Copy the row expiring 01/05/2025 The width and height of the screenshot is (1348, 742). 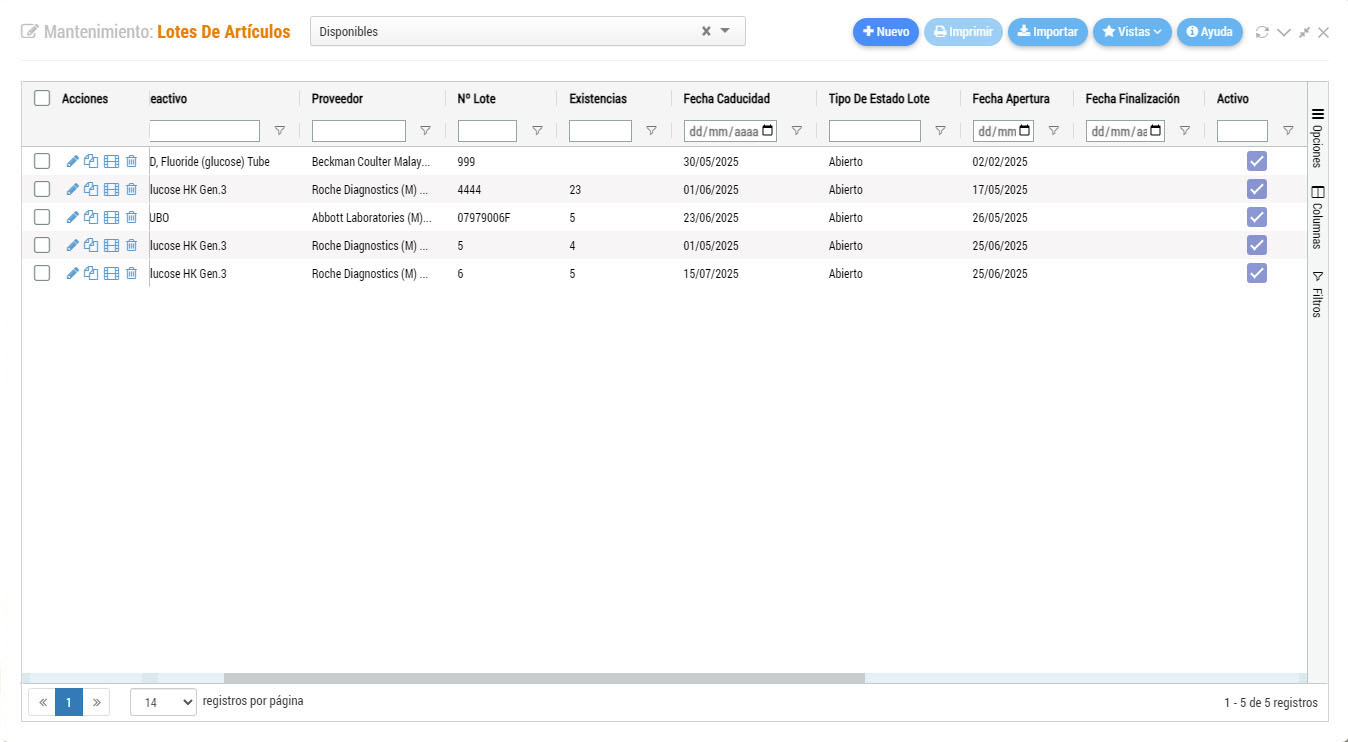[x=91, y=245]
